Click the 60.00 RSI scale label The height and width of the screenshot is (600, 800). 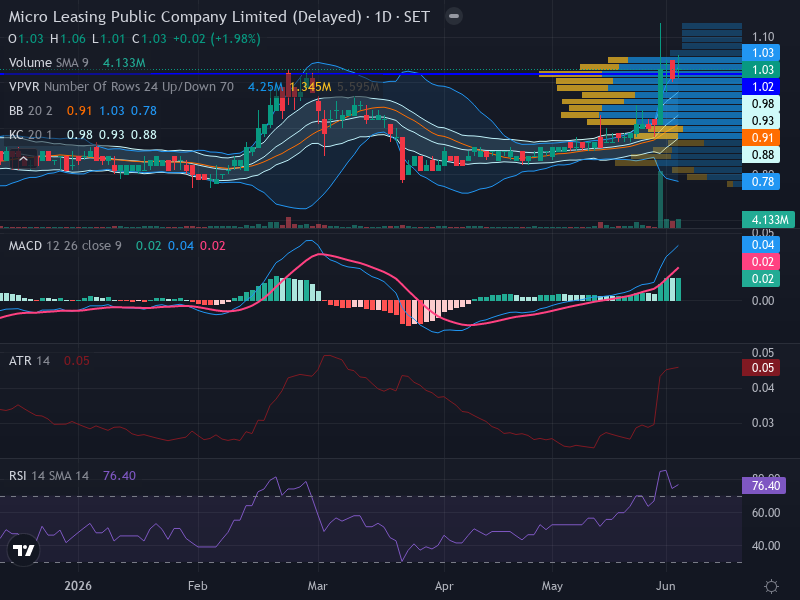pos(766,513)
